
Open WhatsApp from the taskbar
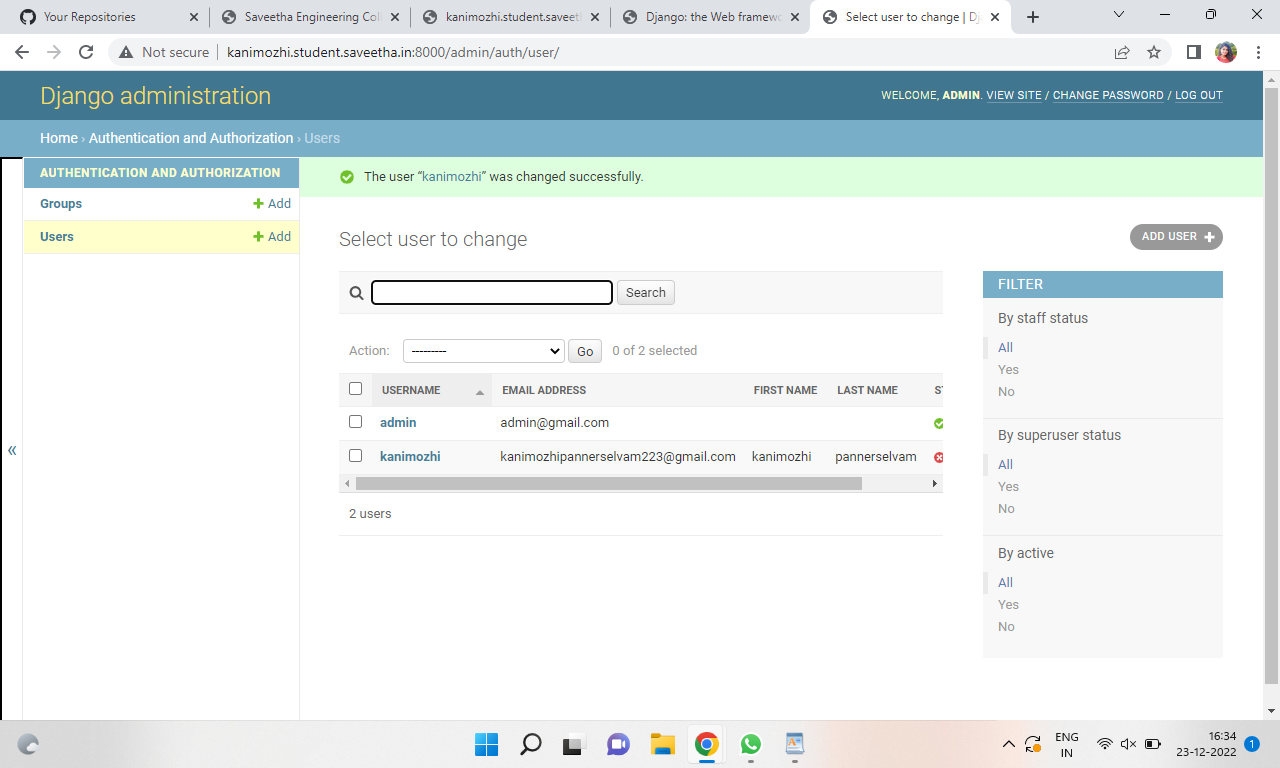751,744
